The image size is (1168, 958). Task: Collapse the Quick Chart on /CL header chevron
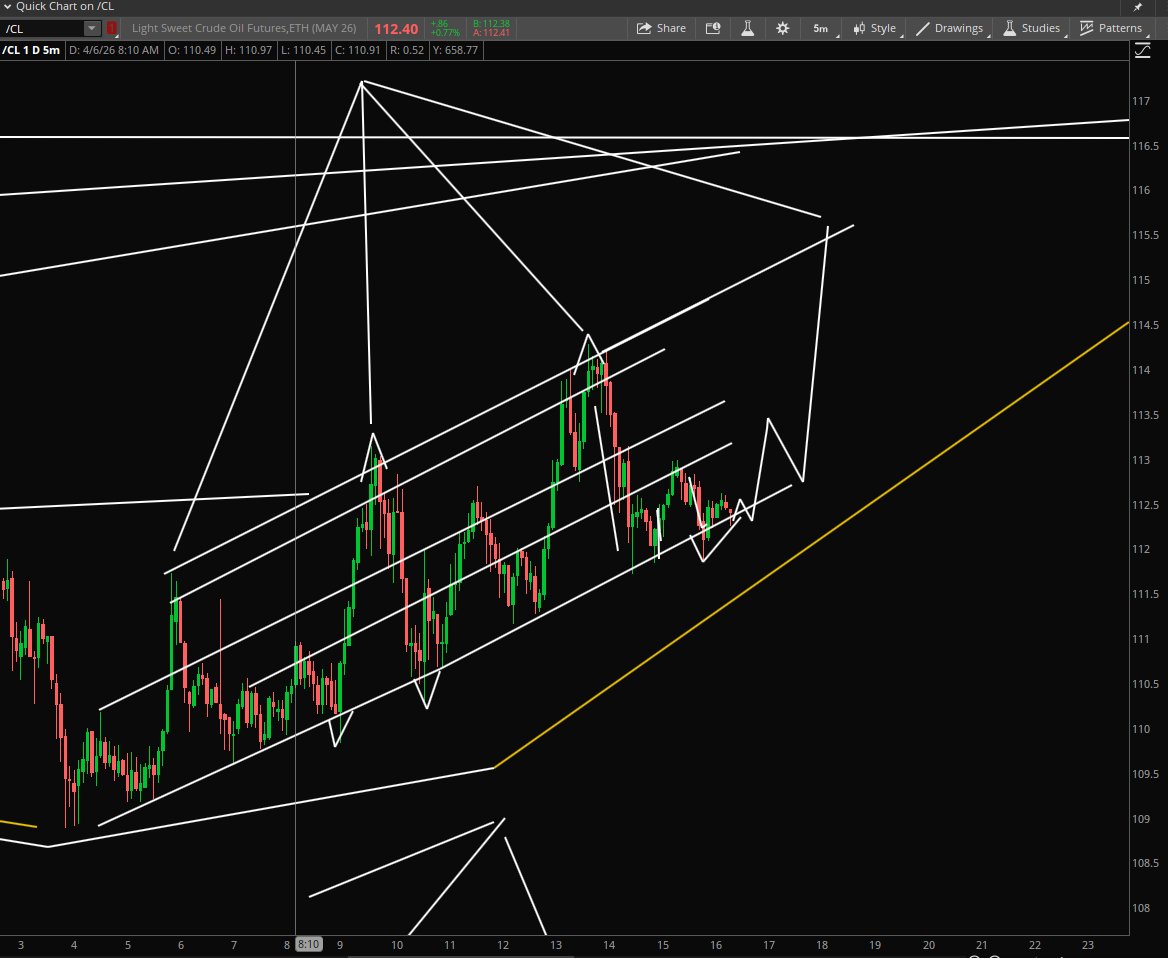pyautogui.click(x=8, y=7)
